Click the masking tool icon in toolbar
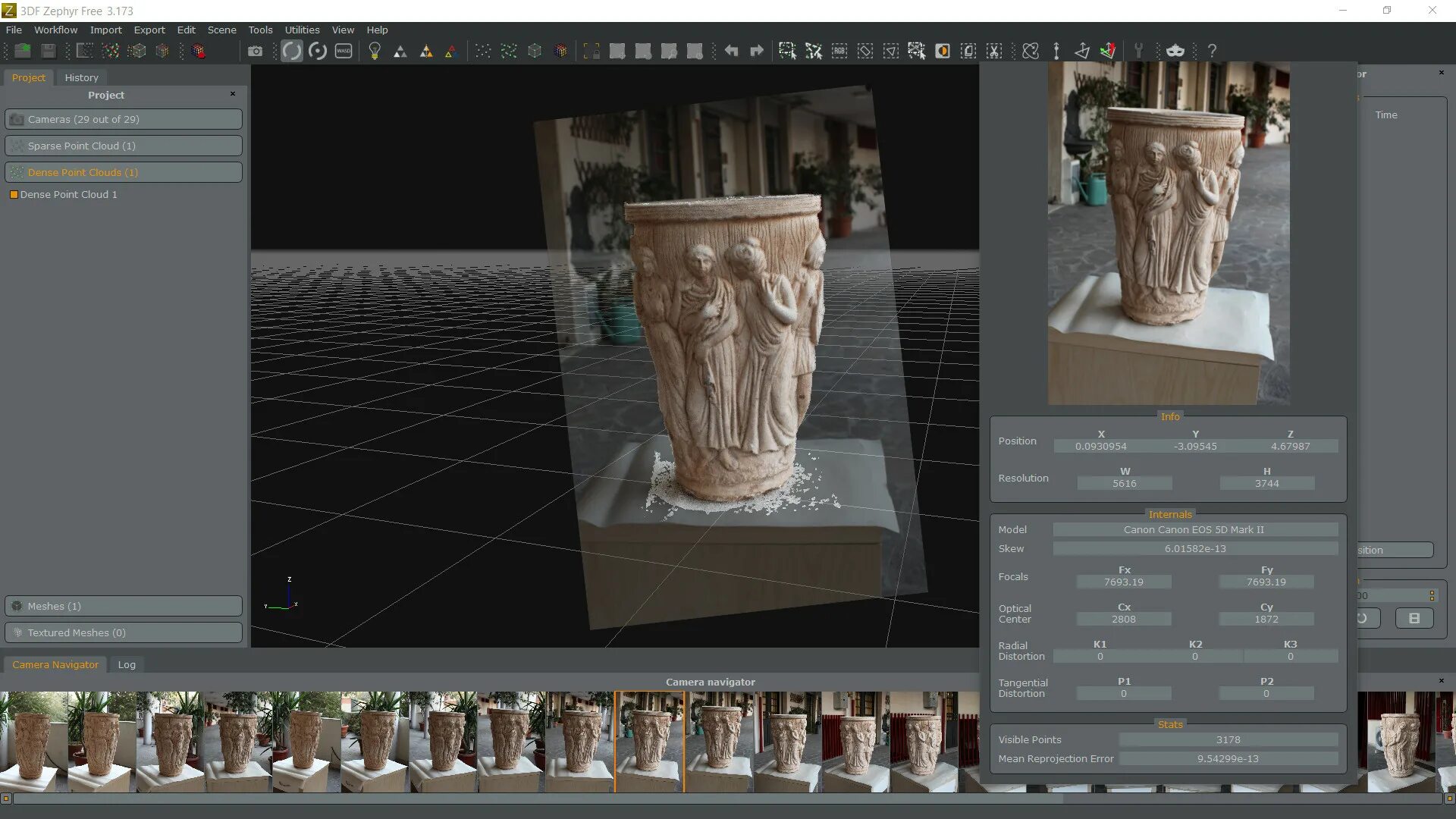 pyautogui.click(x=1175, y=51)
